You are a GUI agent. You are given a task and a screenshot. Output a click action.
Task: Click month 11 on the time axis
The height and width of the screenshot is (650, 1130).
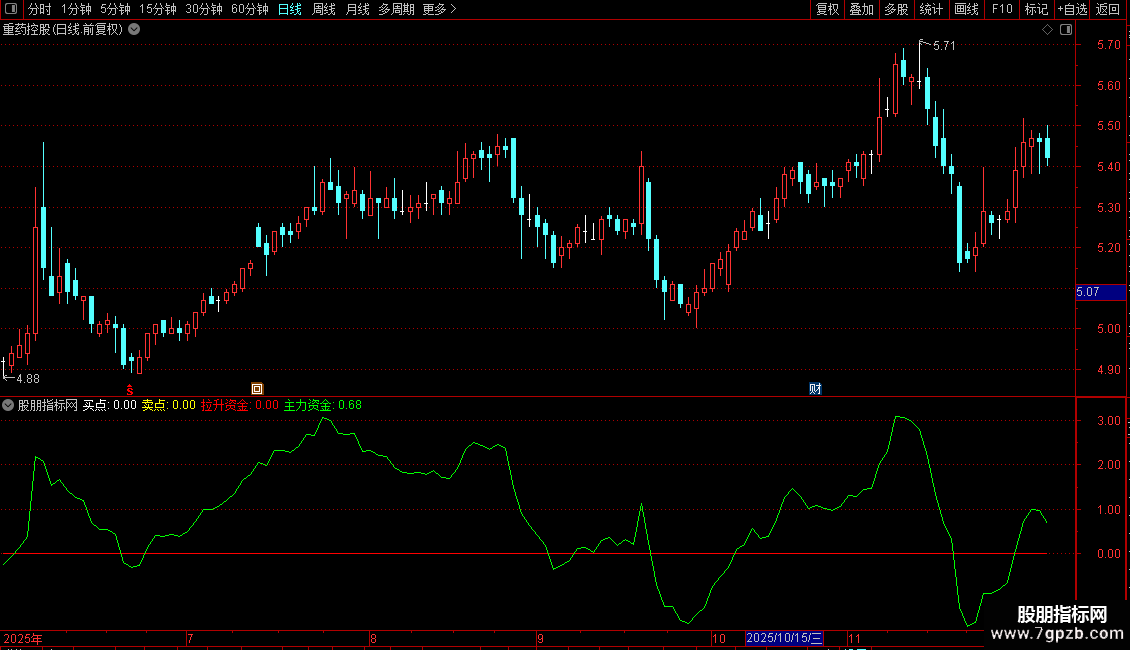[x=854, y=638]
